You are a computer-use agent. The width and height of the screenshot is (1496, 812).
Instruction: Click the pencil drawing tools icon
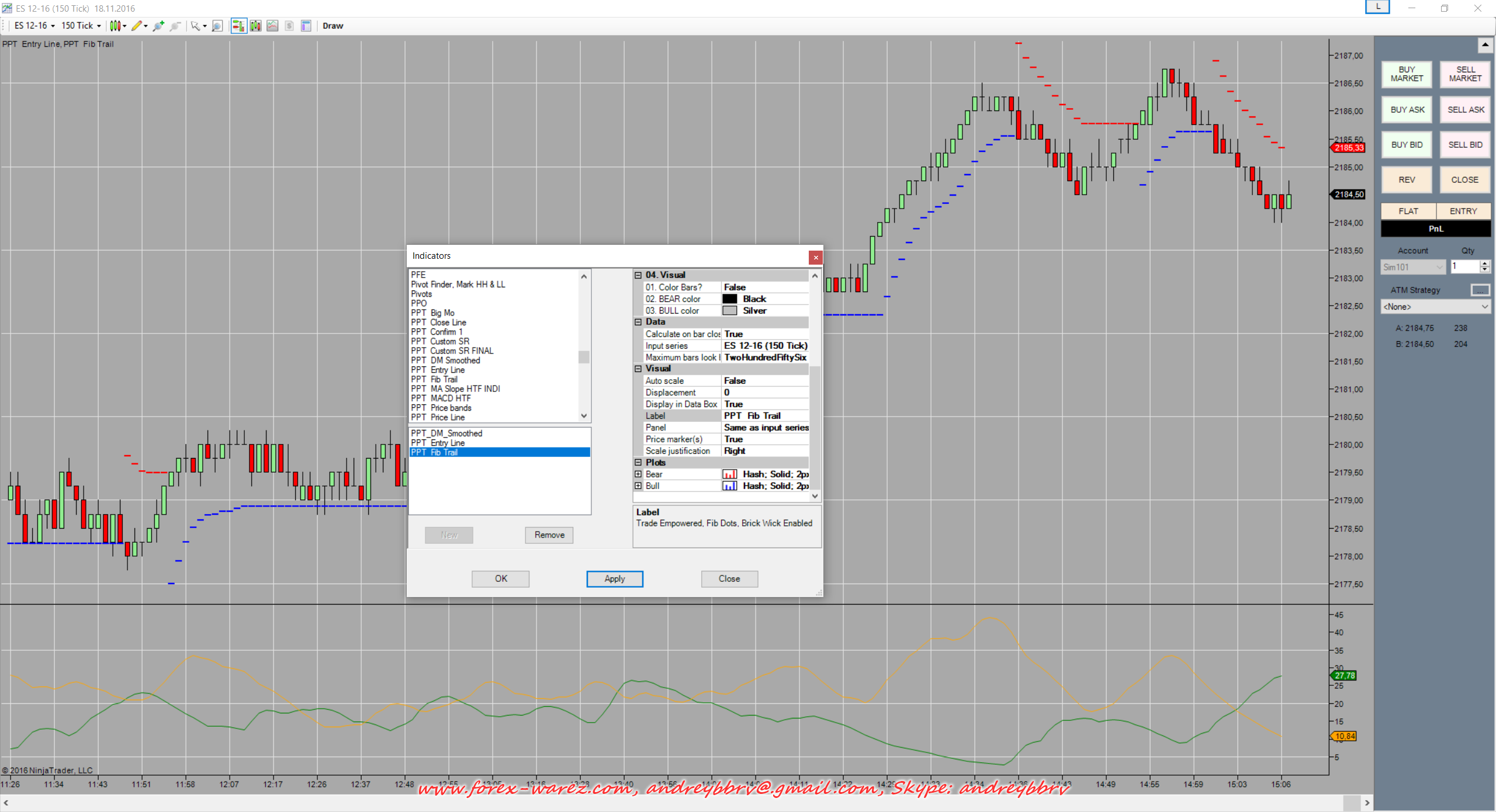[137, 26]
